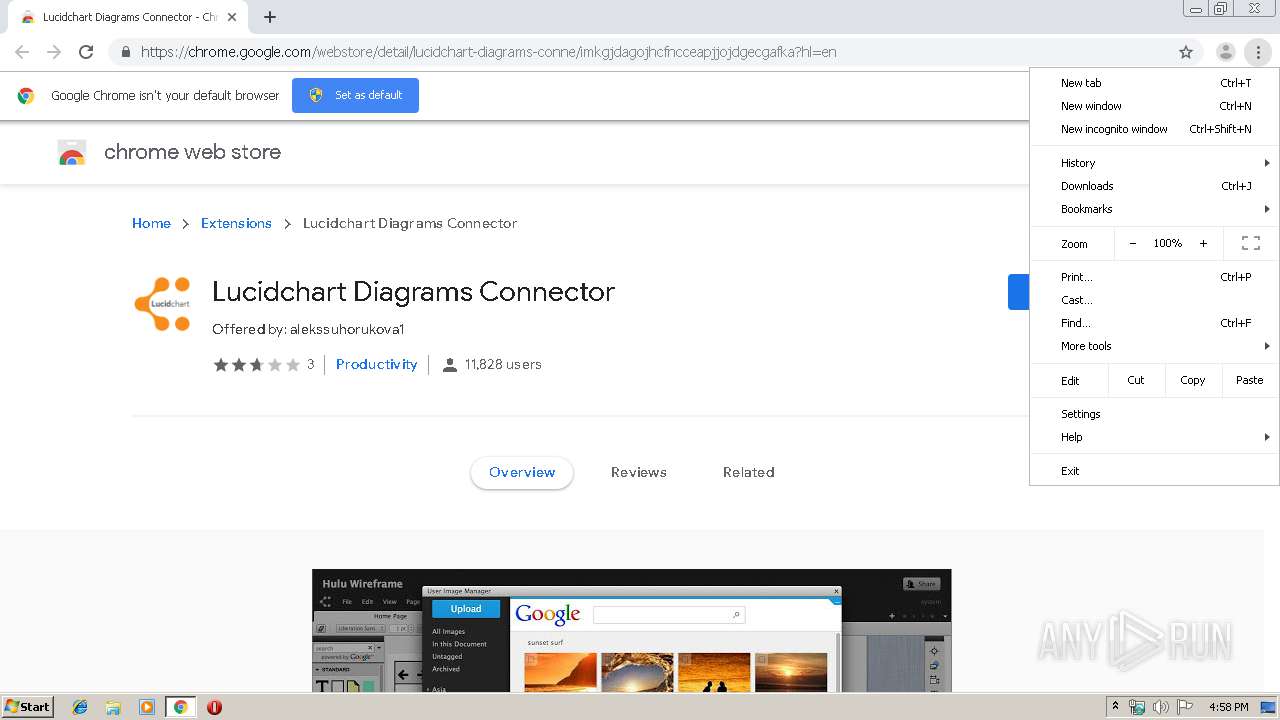Screen dimensions: 1280x720
Task: Select New window in Chrome menu
Action: click(1155, 106)
